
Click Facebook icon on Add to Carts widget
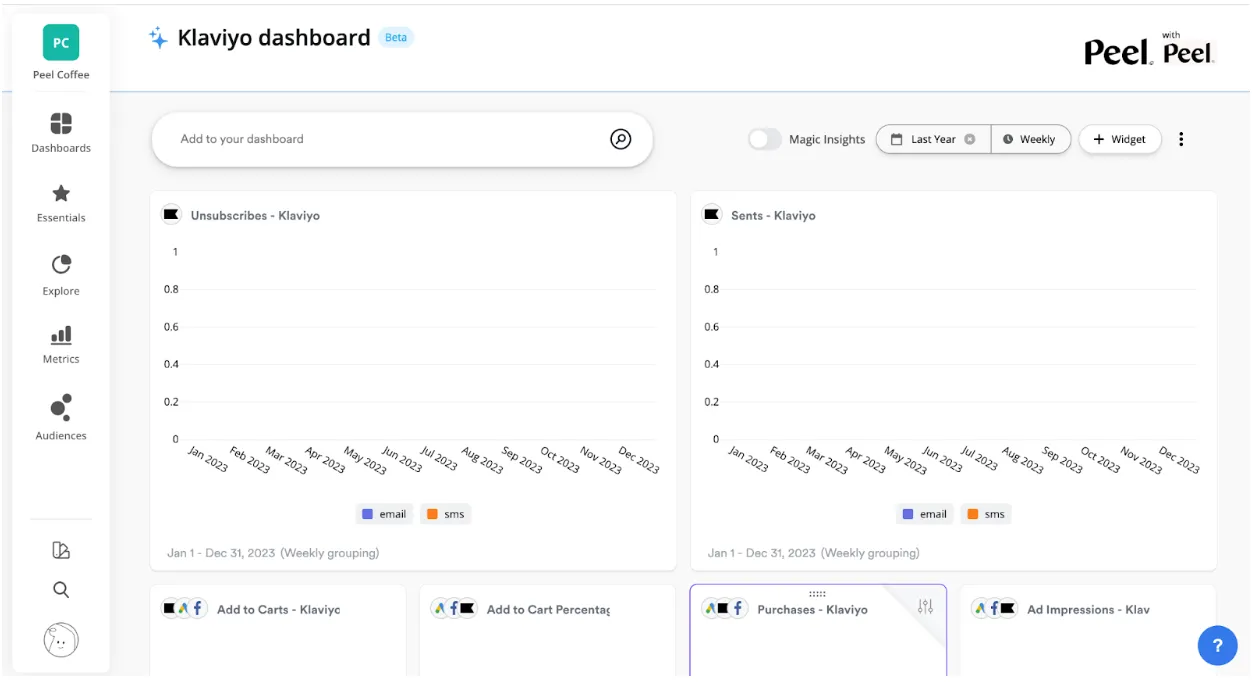(197, 608)
